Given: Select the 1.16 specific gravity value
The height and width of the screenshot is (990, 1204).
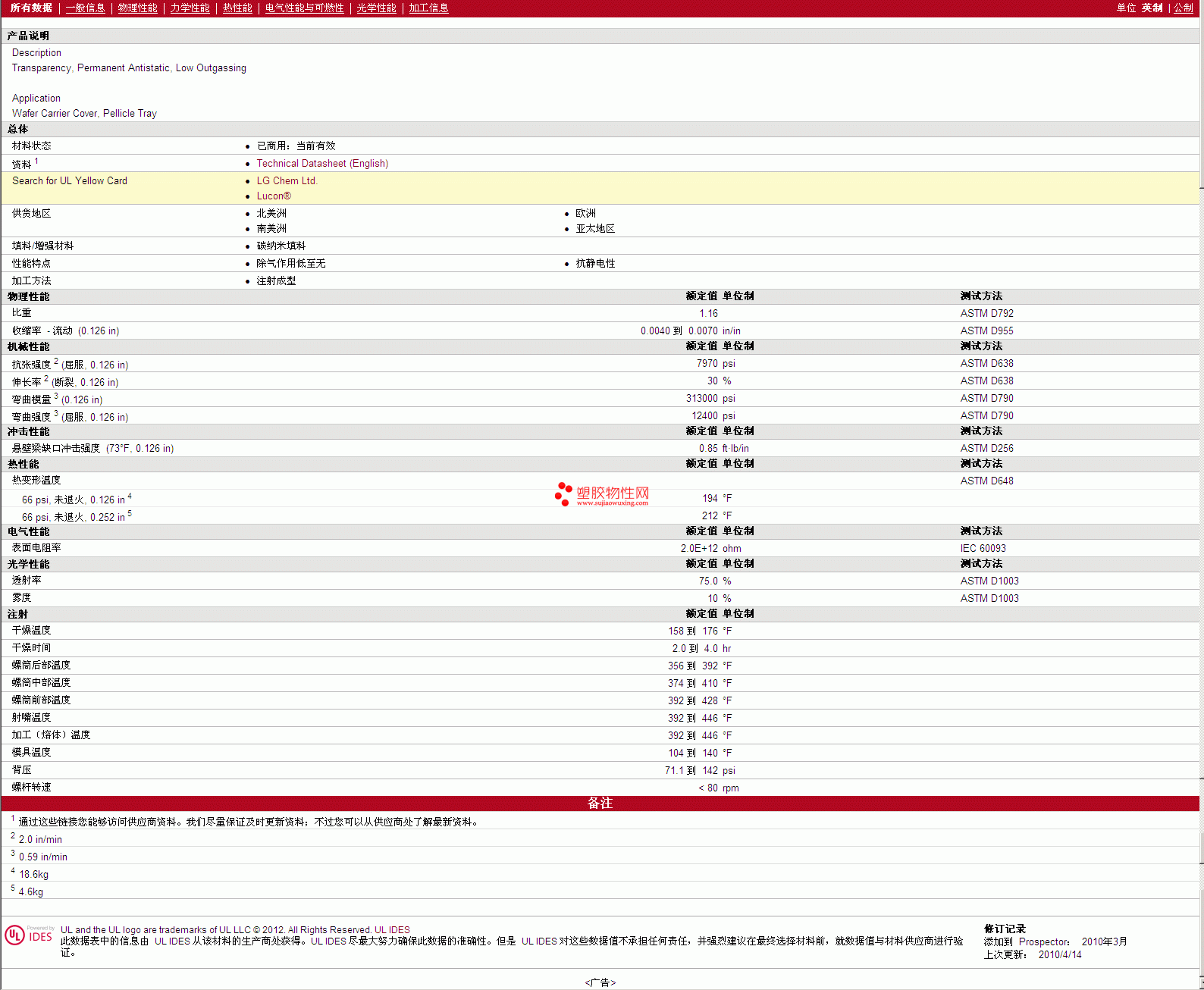Looking at the screenshot, I should click(x=708, y=313).
